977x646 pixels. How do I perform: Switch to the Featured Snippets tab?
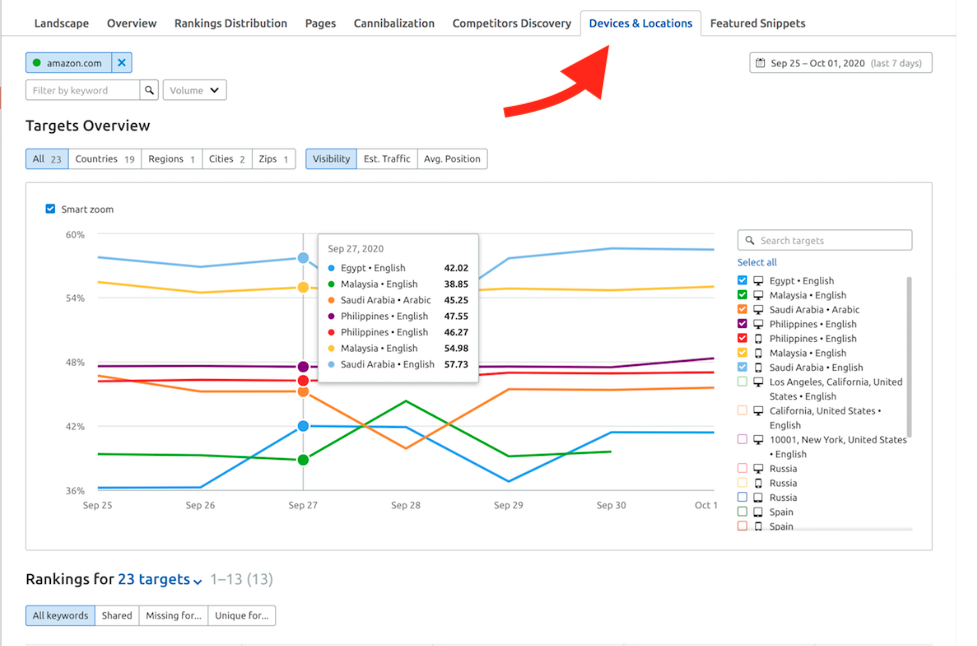(x=757, y=23)
